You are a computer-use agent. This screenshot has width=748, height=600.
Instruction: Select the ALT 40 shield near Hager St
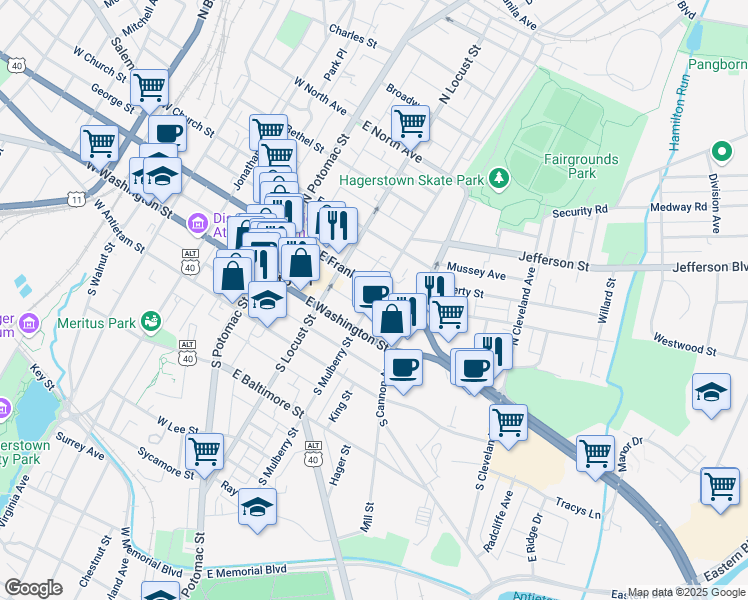tap(313, 454)
